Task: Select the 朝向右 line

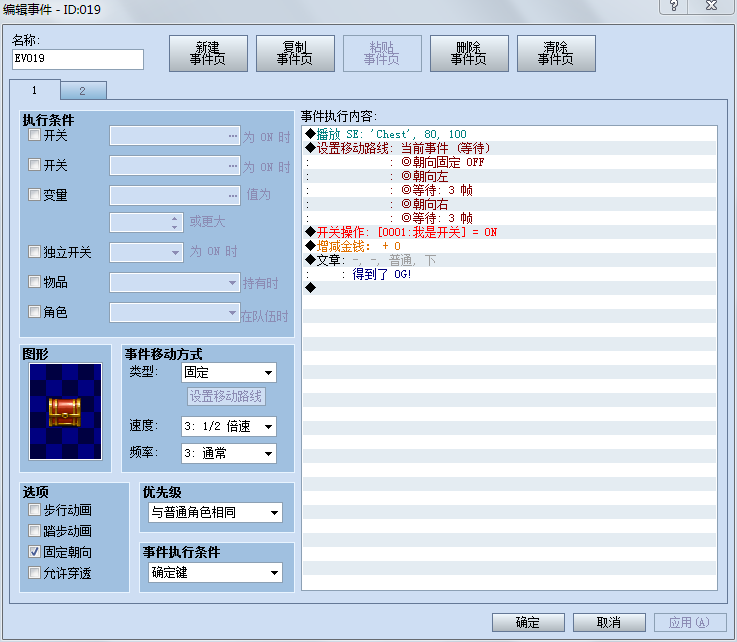Action: (510, 204)
